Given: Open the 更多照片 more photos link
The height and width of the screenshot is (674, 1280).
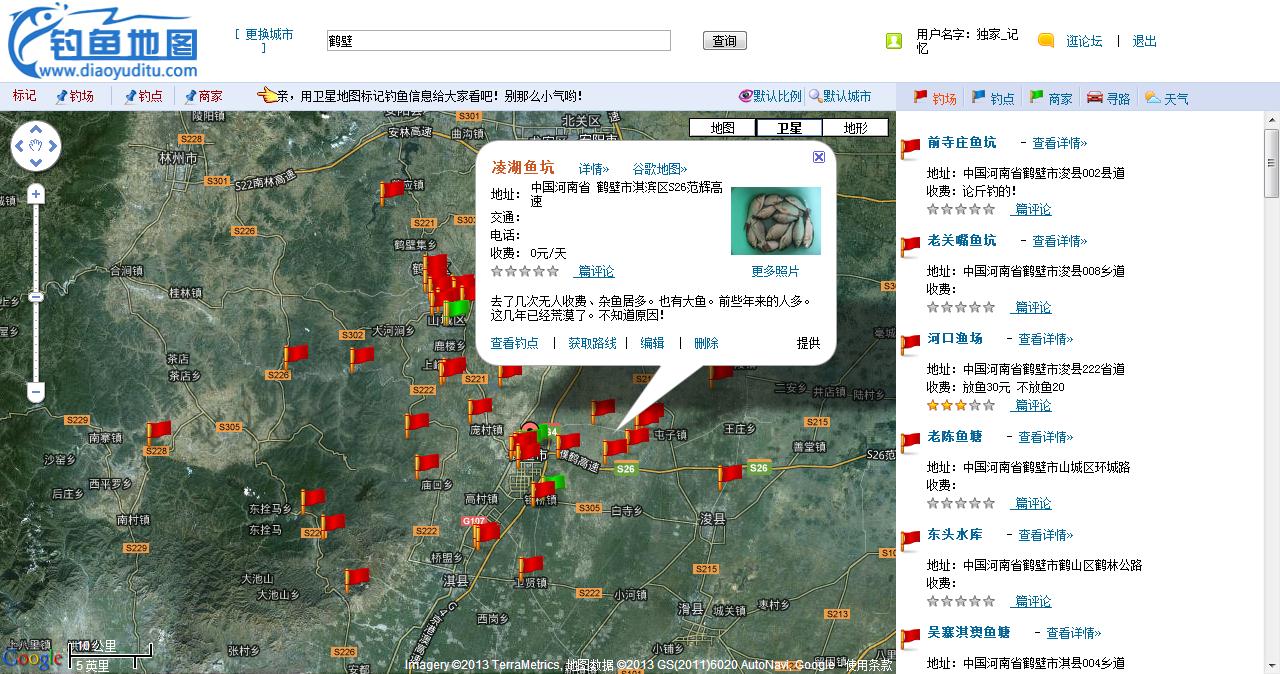Looking at the screenshot, I should [776, 271].
